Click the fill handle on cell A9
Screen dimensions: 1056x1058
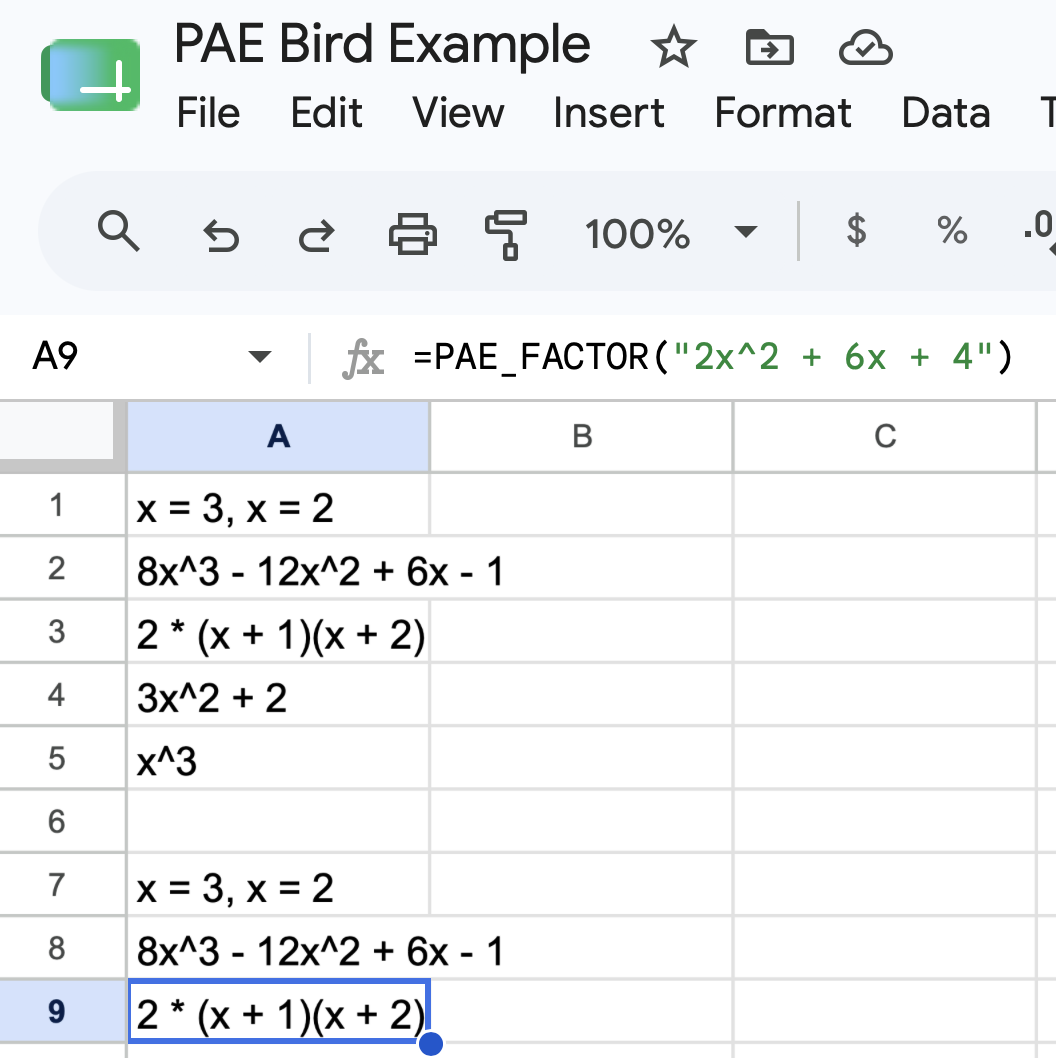tap(430, 1044)
